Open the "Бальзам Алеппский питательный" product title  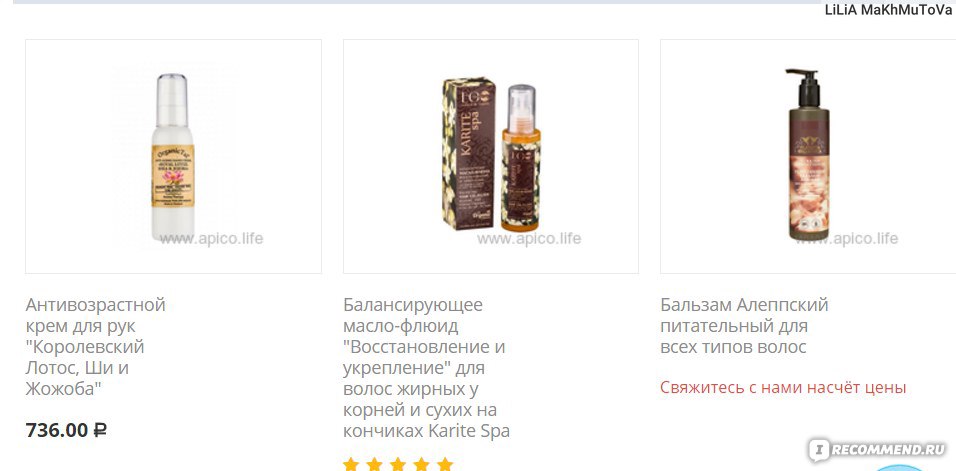click(744, 325)
